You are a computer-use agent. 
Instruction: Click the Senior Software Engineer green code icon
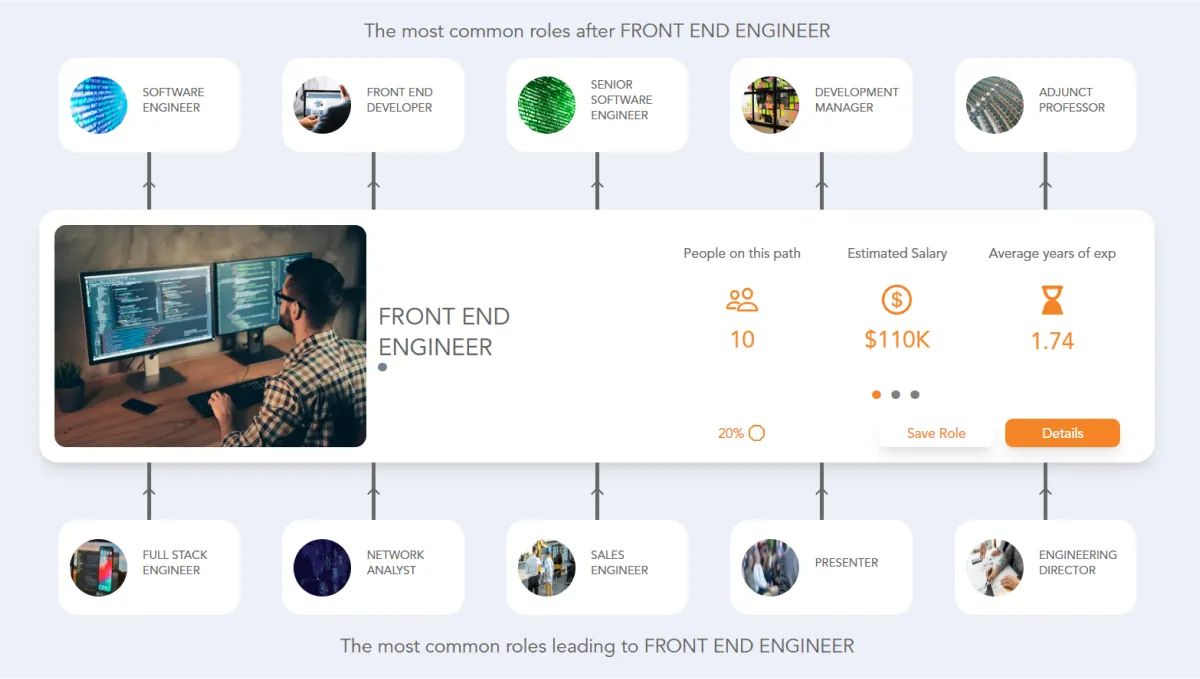545,104
